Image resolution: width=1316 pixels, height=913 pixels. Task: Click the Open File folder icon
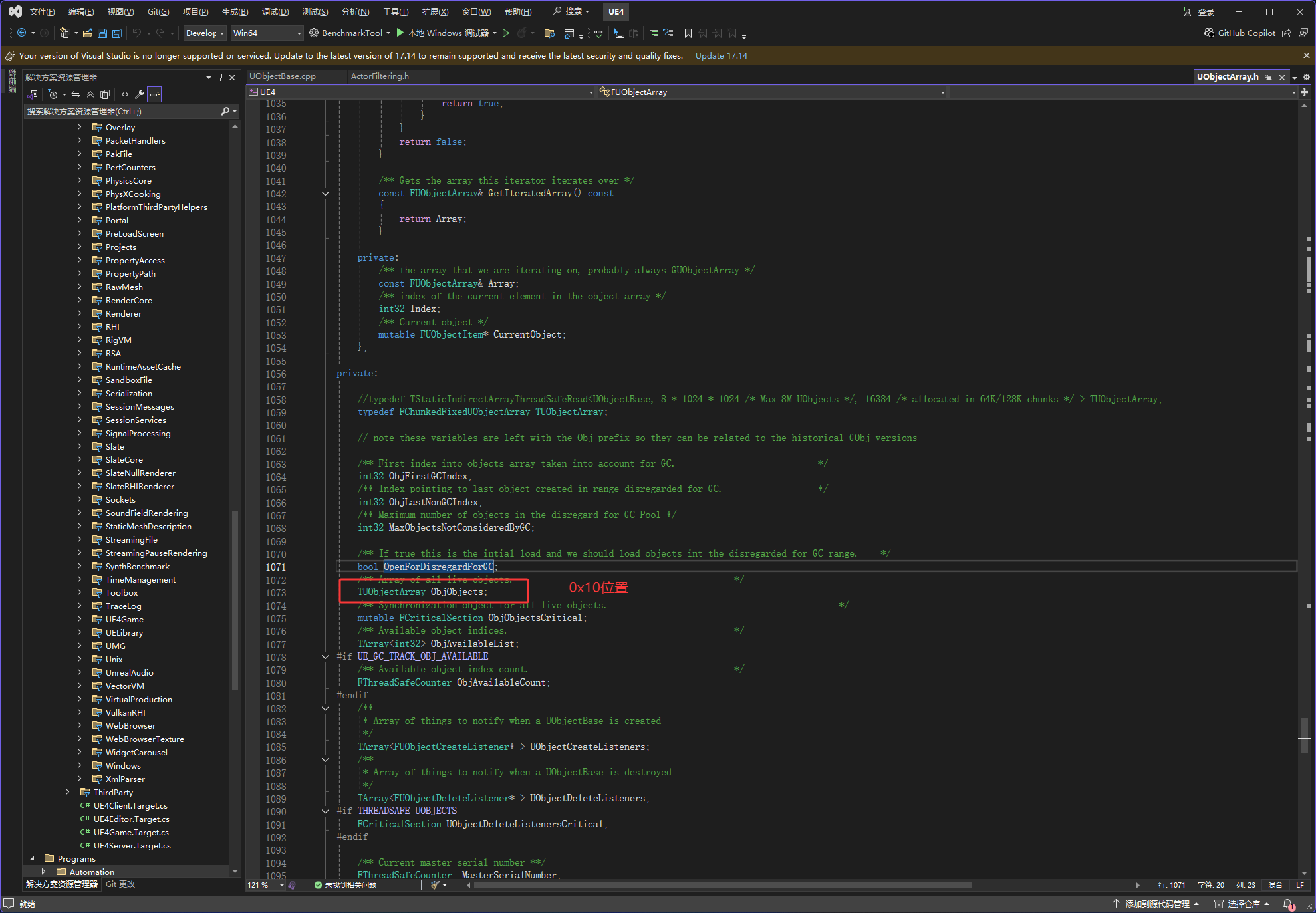[87, 33]
